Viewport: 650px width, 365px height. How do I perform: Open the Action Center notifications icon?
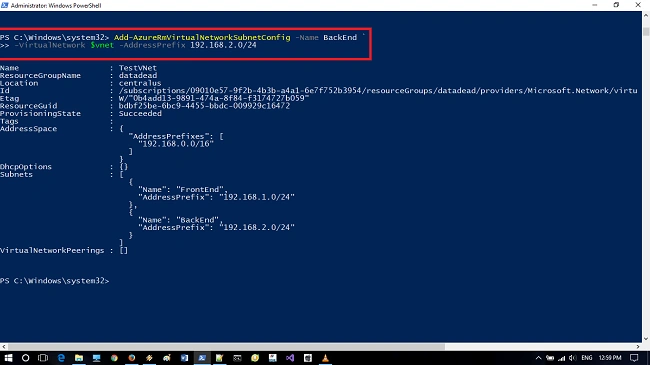(x=634, y=358)
